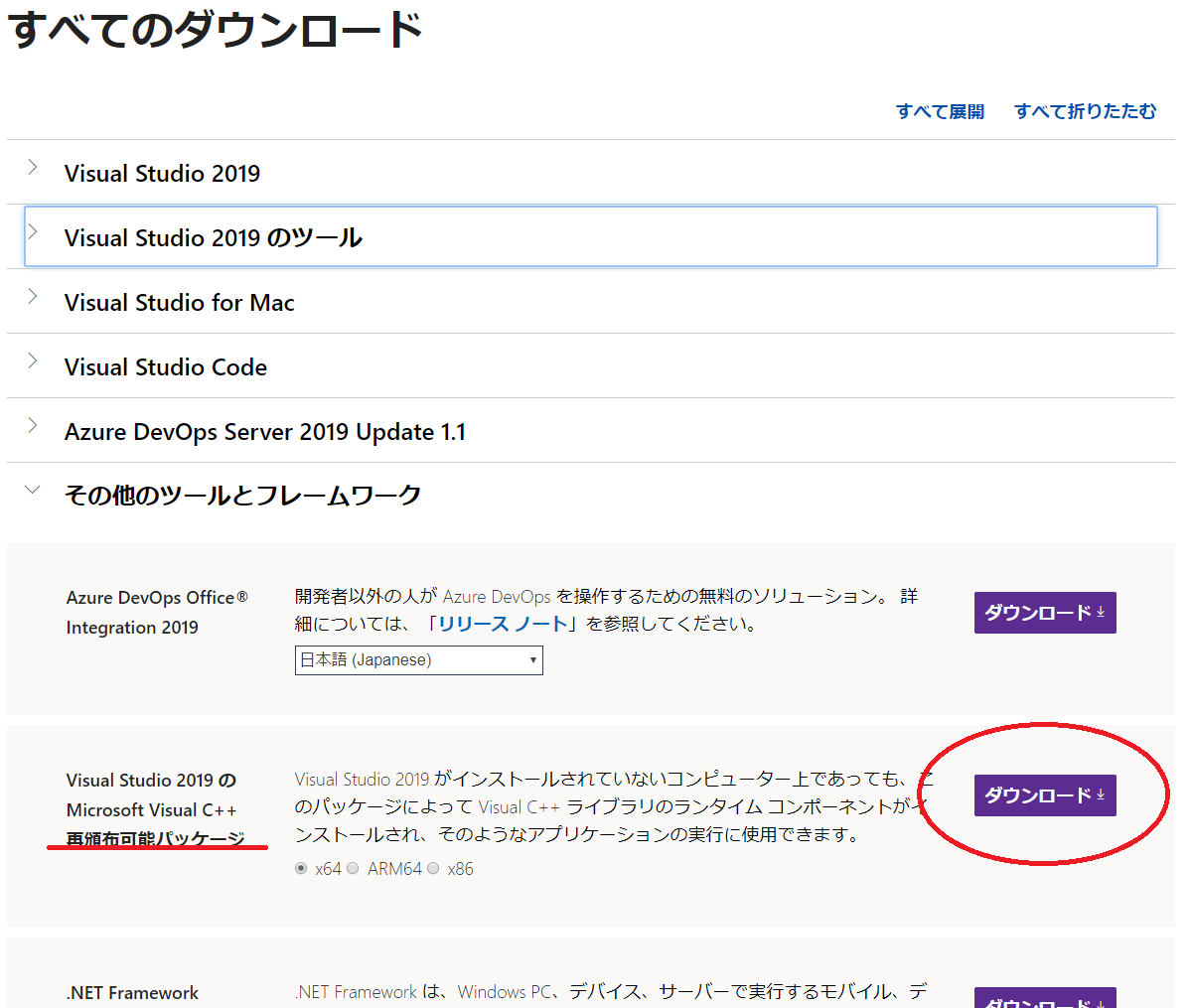Click the description starting .NET Framework は
Image resolution: width=1191 pixels, height=1008 pixels.
point(611,992)
